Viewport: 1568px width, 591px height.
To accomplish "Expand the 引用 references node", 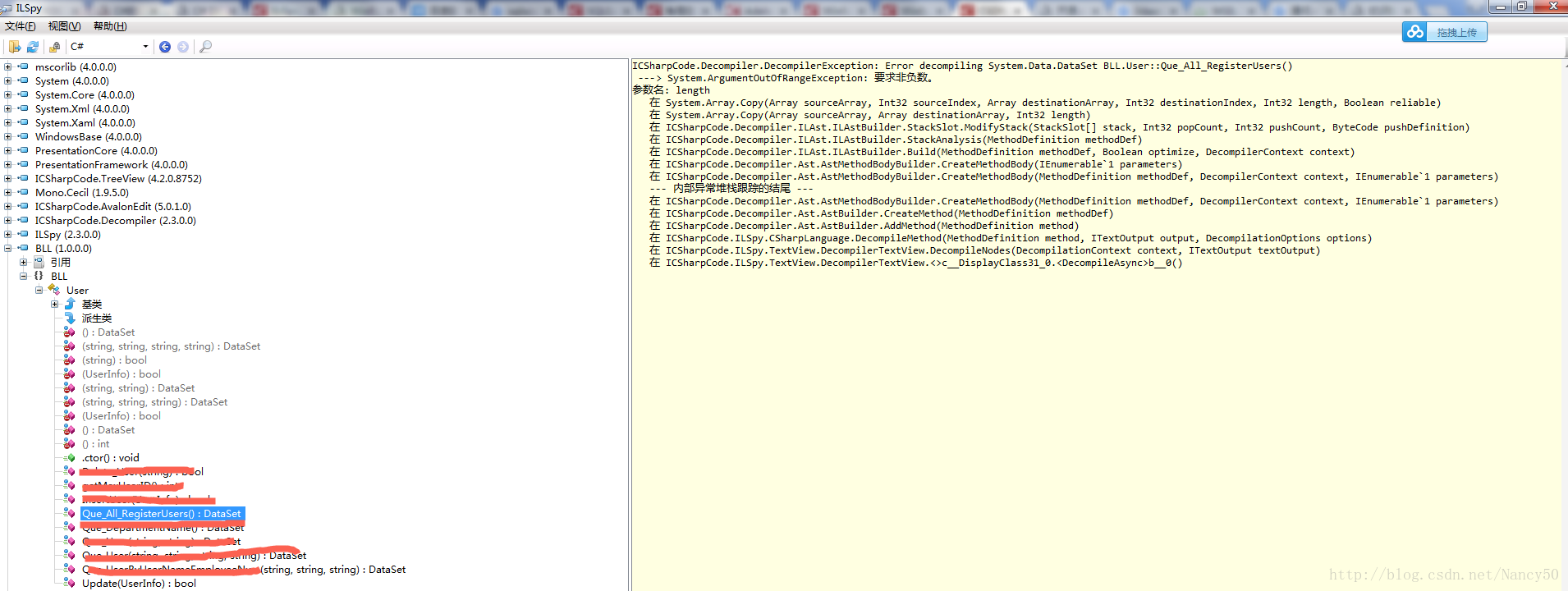I will [x=23, y=263].
